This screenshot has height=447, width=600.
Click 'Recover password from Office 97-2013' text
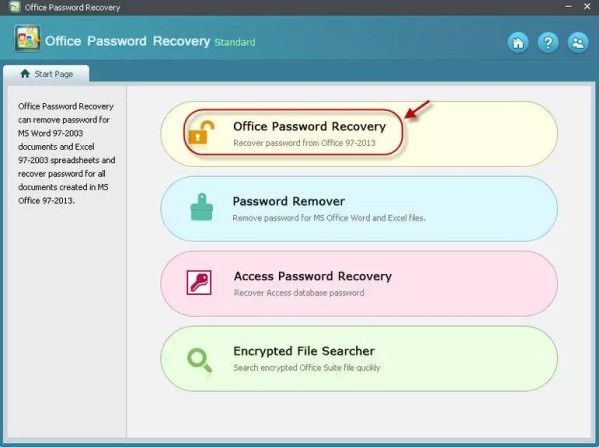[x=304, y=143]
